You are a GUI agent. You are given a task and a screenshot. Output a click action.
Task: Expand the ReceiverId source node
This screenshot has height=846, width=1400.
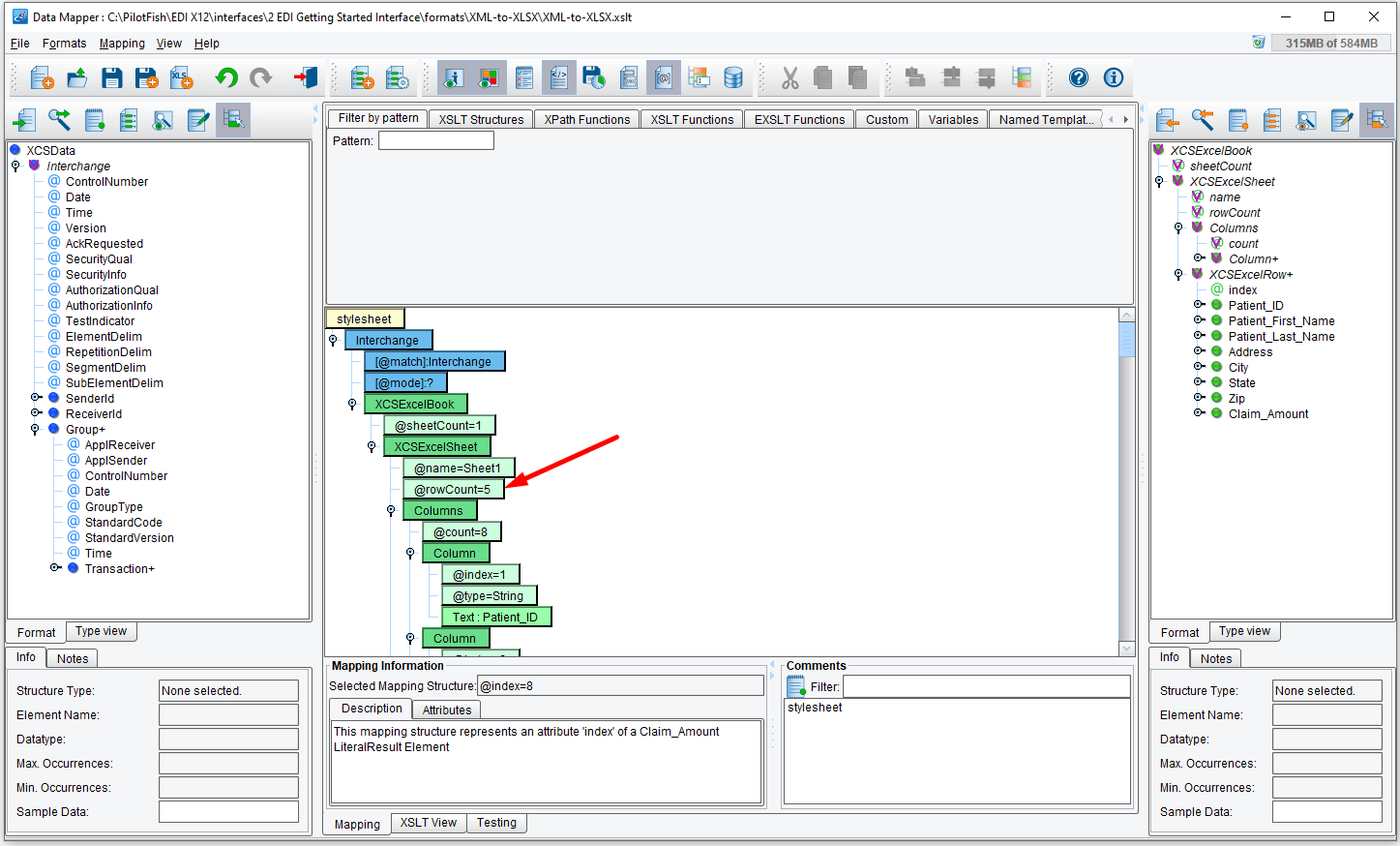click(36, 413)
